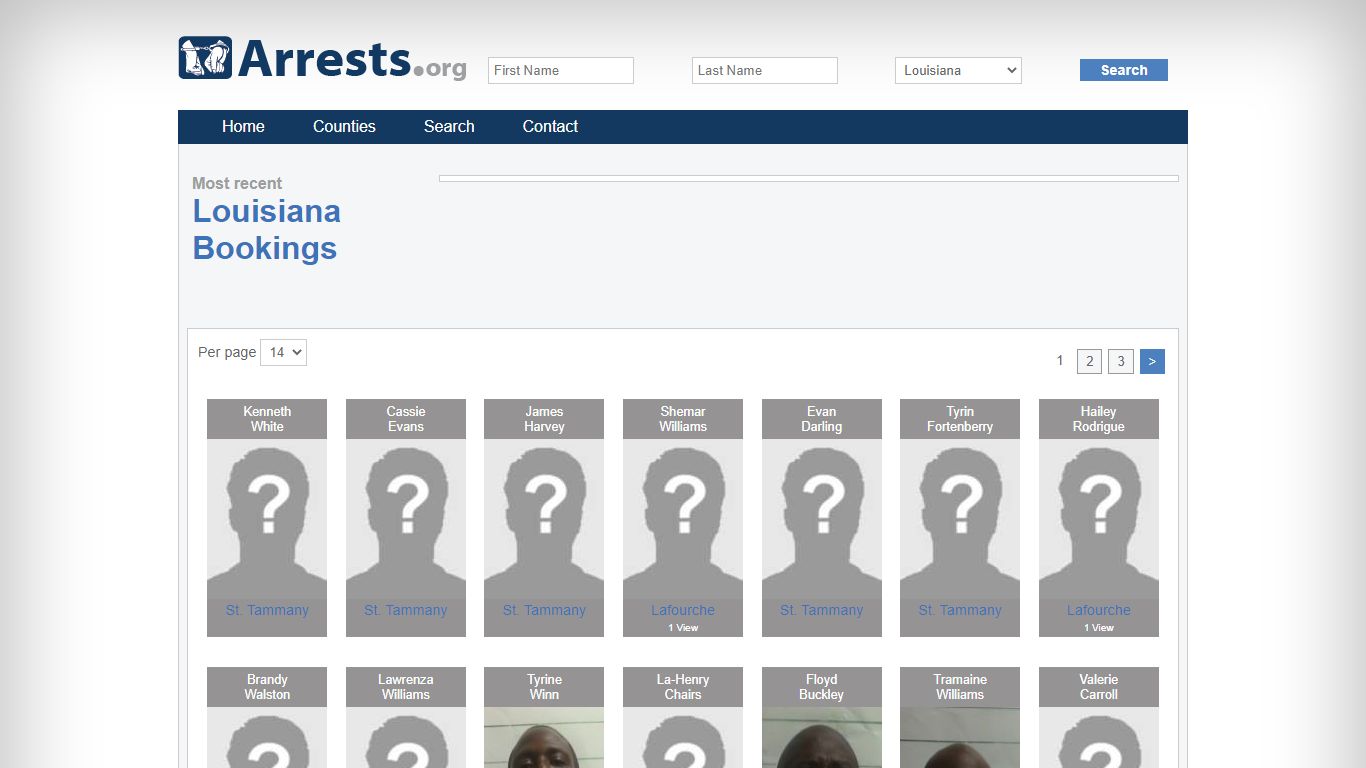The width and height of the screenshot is (1366, 768).
Task: Open the Louisiana state dropdown
Action: tap(958, 70)
